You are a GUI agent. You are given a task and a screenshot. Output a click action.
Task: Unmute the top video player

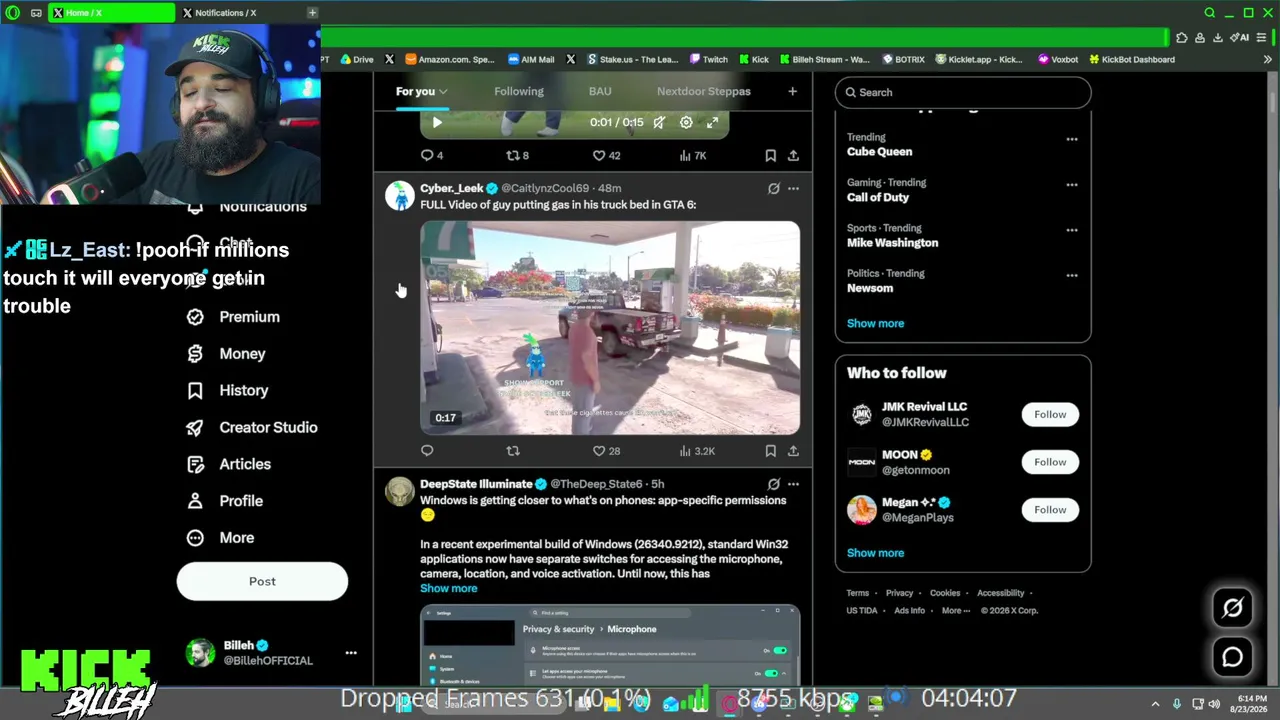pyautogui.click(x=659, y=123)
